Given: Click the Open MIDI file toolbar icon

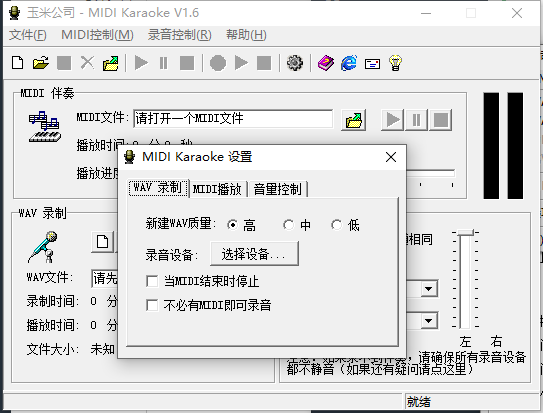Looking at the screenshot, I should point(111,63).
